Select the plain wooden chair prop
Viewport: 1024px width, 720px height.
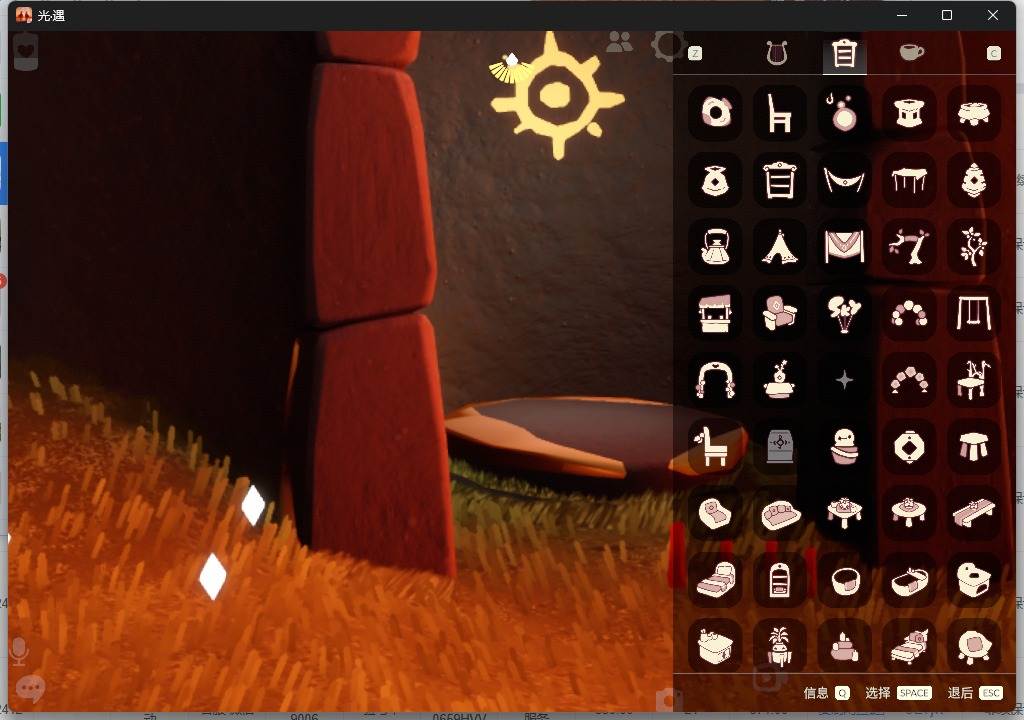(779, 113)
